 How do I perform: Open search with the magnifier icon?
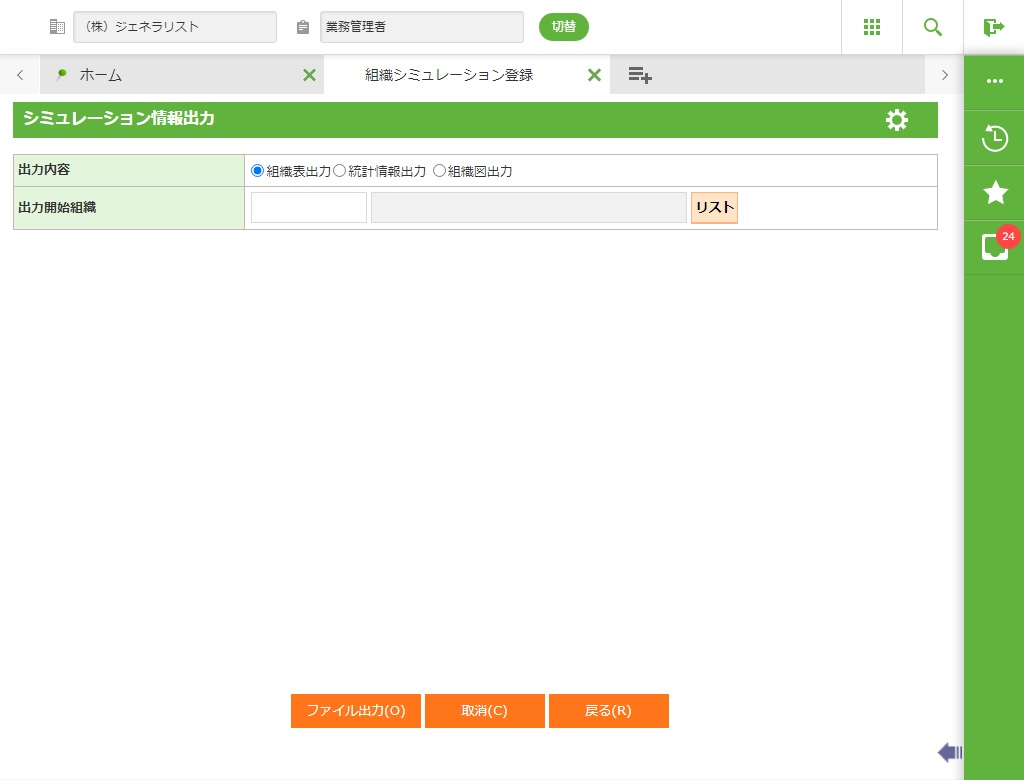coord(933,27)
